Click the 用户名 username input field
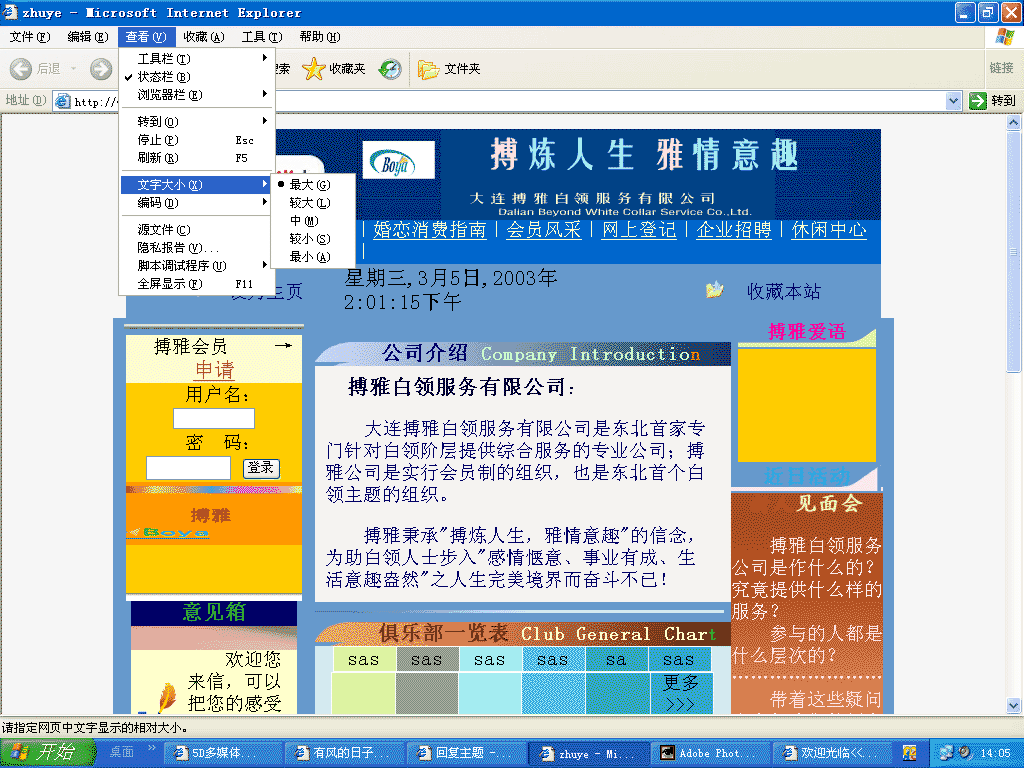 [x=214, y=418]
